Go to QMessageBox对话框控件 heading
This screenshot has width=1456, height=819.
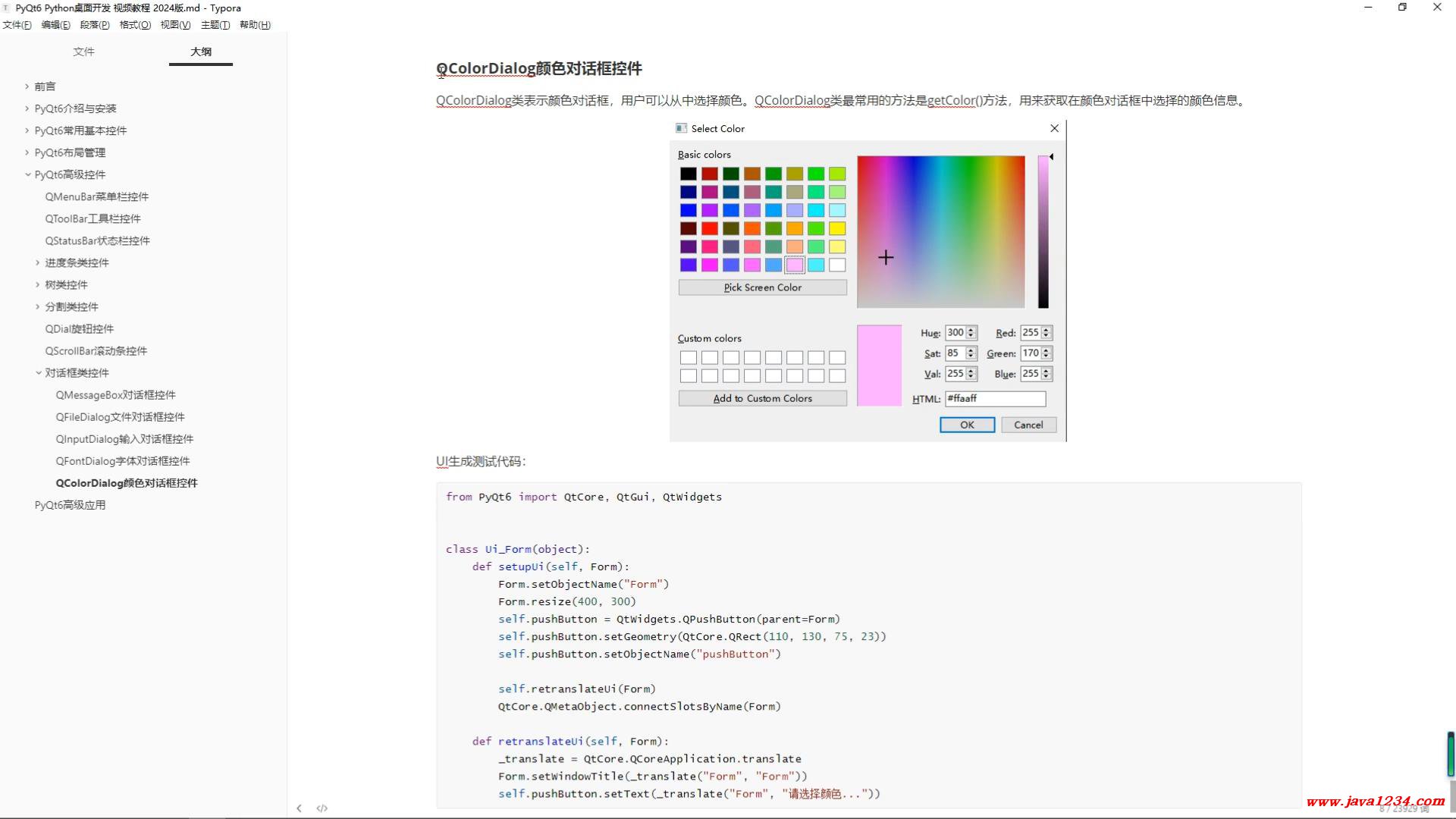tap(115, 394)
